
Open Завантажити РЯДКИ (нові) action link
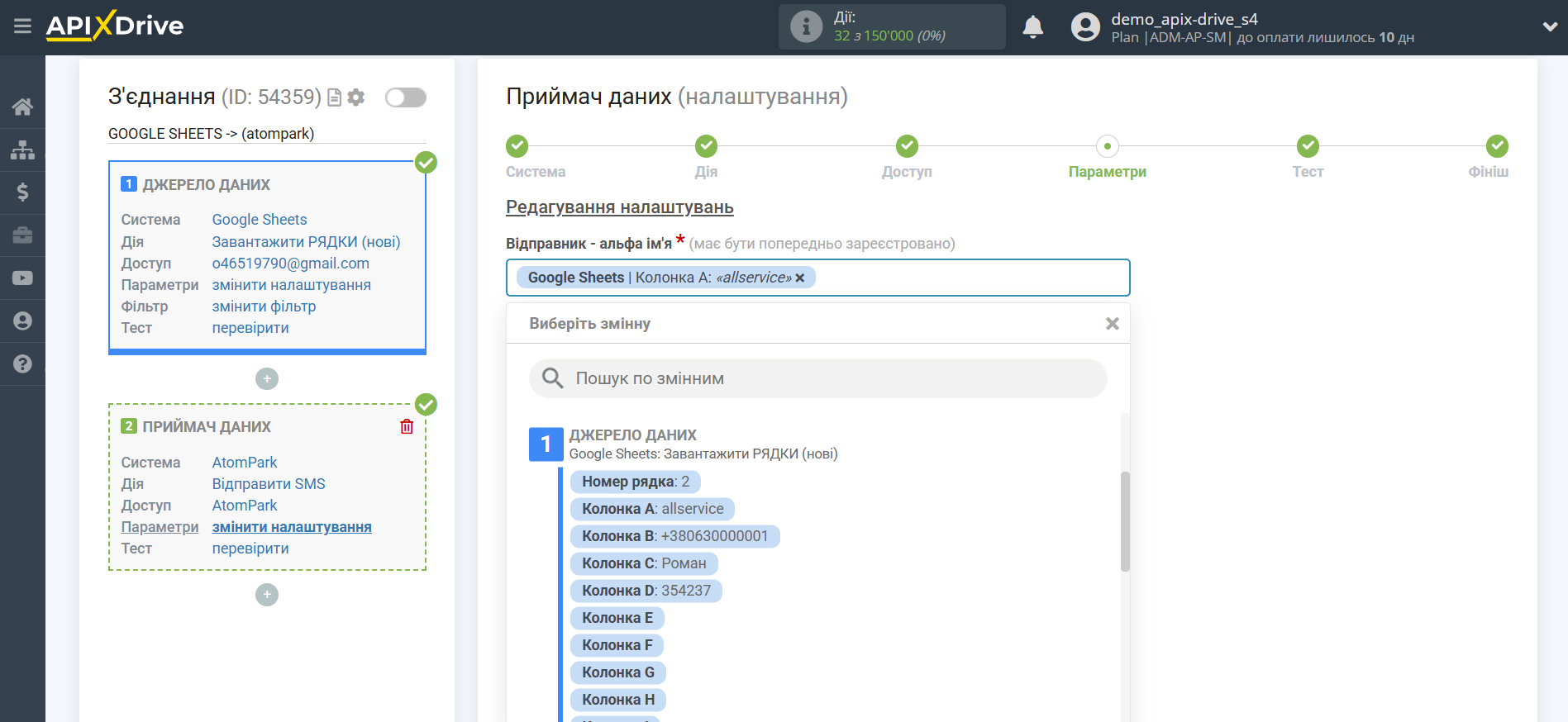tap(306, 242)
